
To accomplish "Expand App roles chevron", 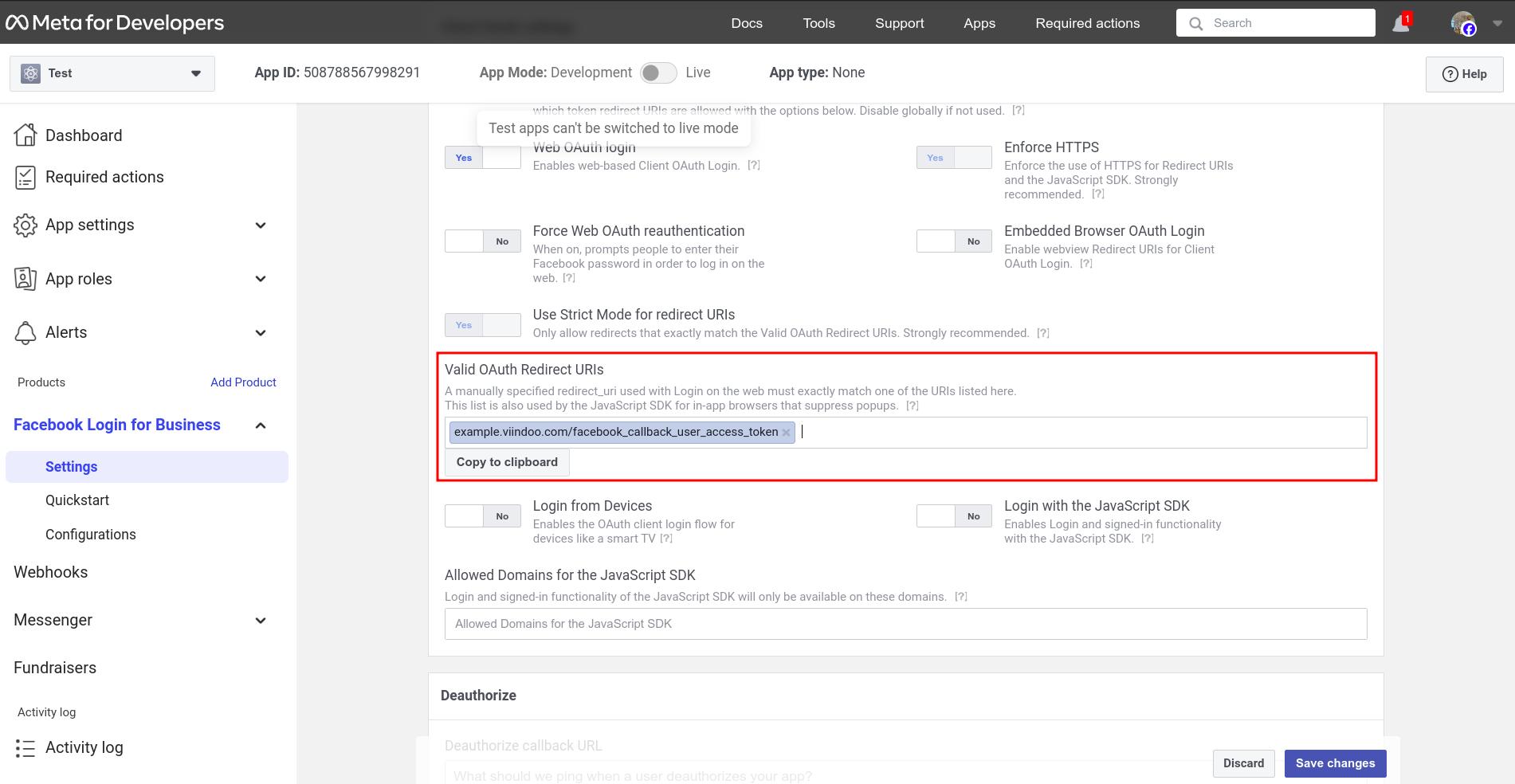I will click(261, 279).
